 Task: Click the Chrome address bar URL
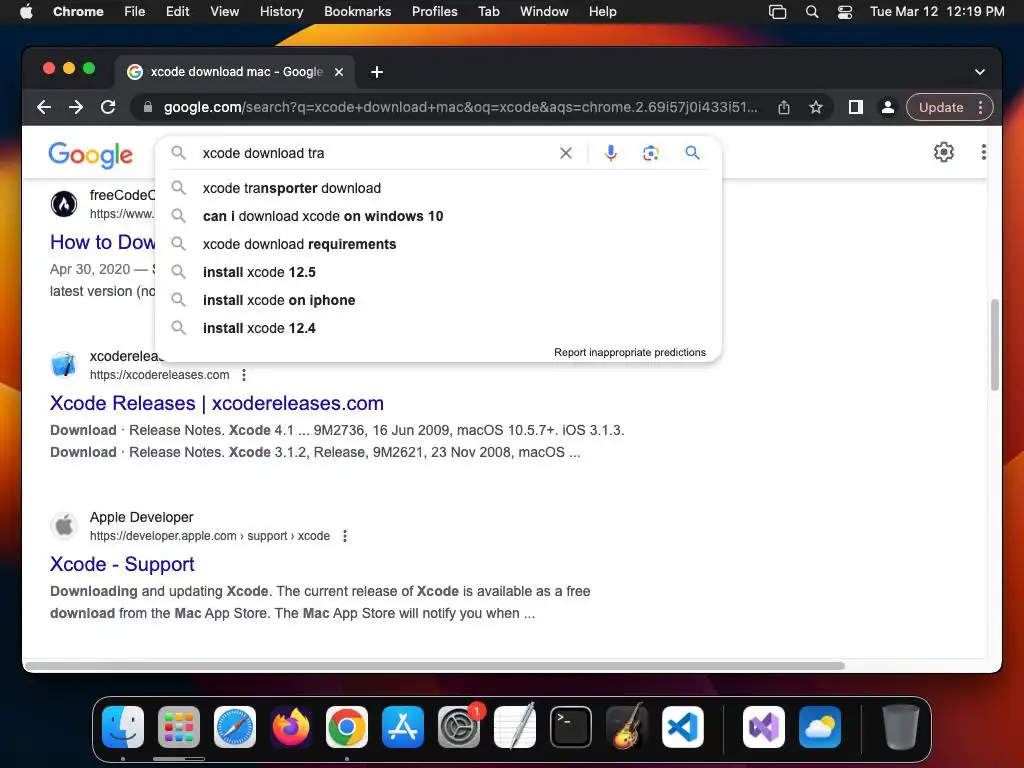[460, 107]
